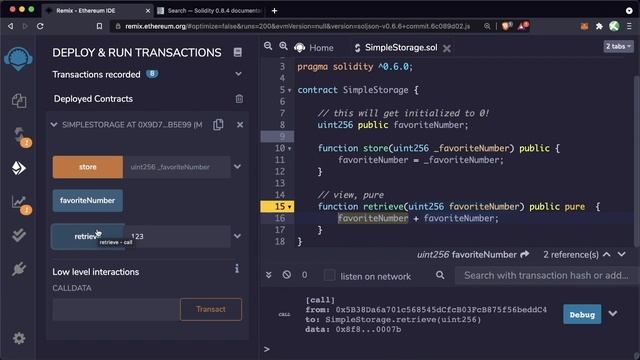Click the favoriteNumber getter button
This screenshot has height=360, width=640.
[87, 200]
